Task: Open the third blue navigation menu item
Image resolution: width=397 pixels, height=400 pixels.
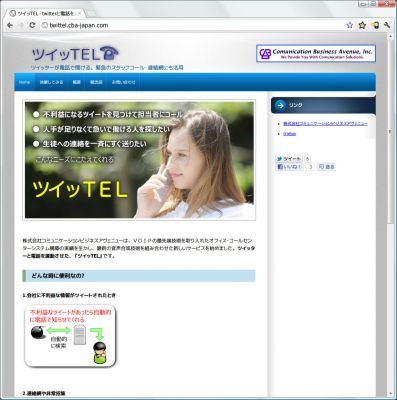Action: (77, 82)
